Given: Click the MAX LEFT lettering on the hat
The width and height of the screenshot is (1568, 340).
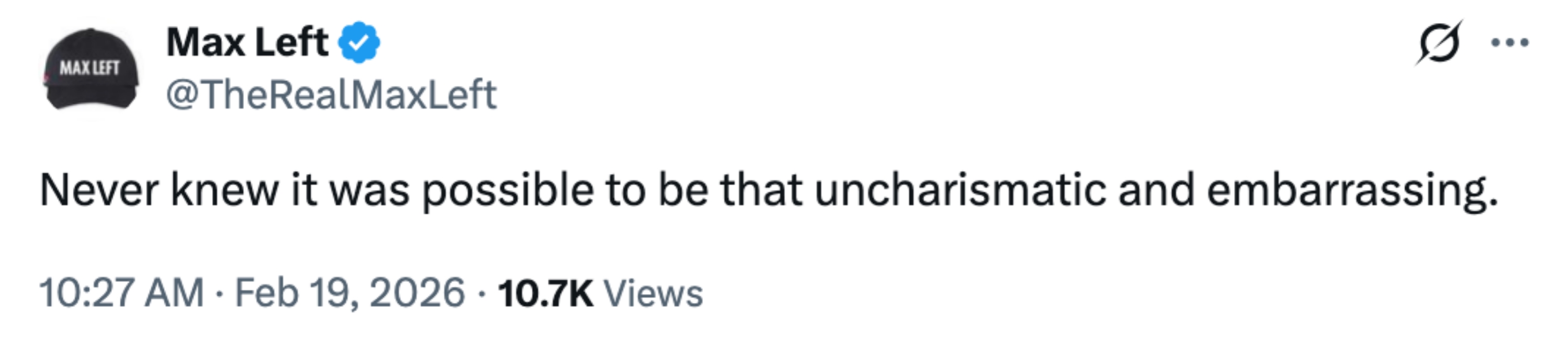Looking at the screenshot, I should [89, 67].
